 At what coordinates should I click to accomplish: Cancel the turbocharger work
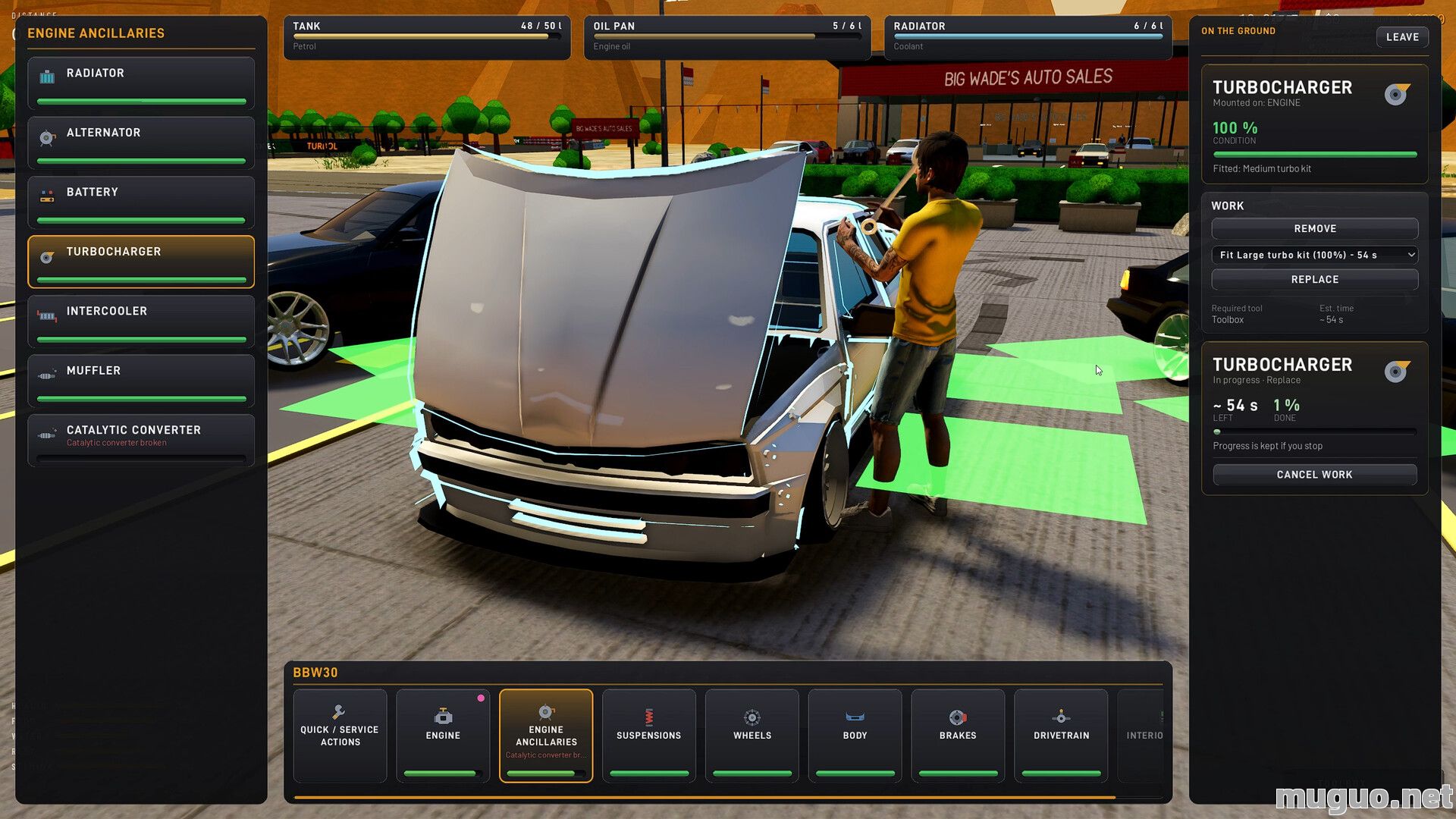point(1315,474)
